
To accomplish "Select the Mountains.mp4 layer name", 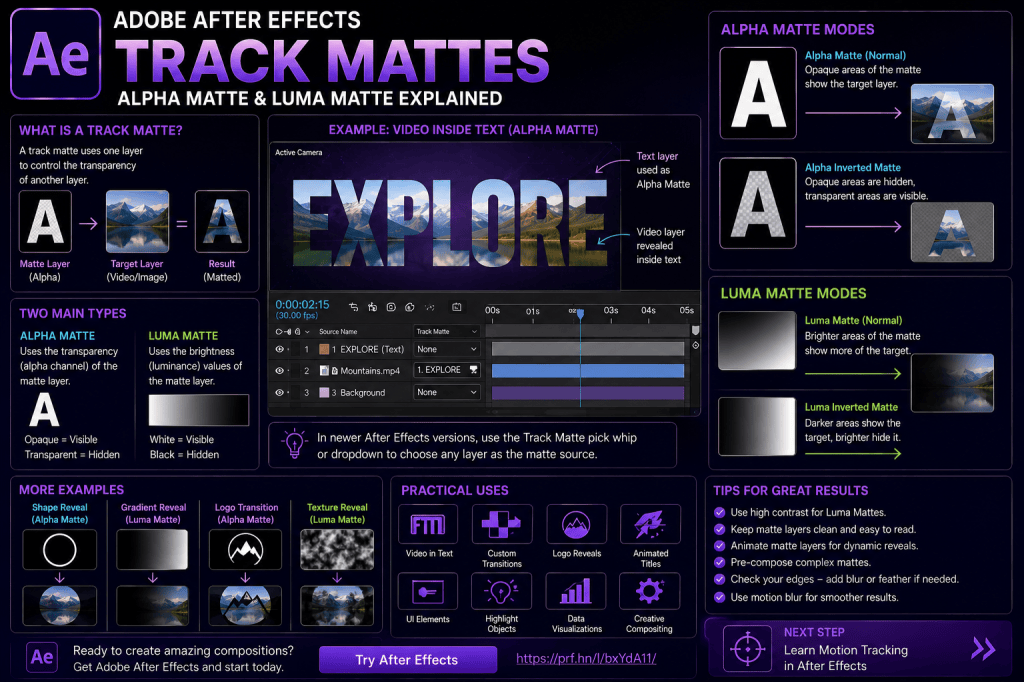I will point(370,370).
